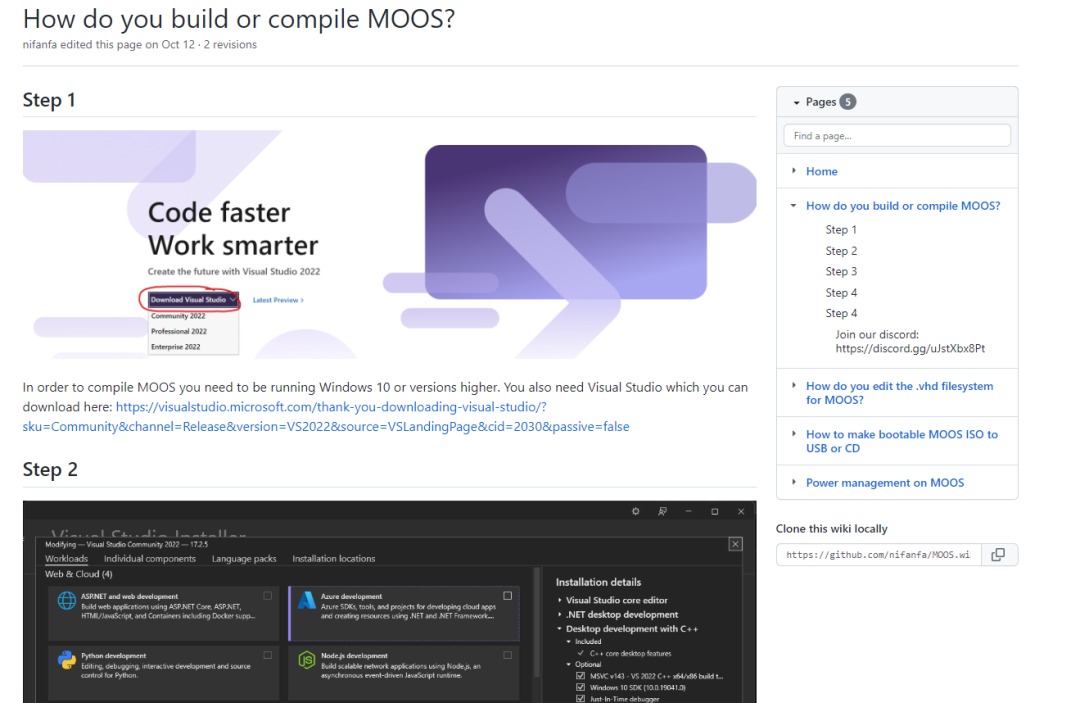Click the Node.js development logo icon
The image size is (1080, 703).
307,660
